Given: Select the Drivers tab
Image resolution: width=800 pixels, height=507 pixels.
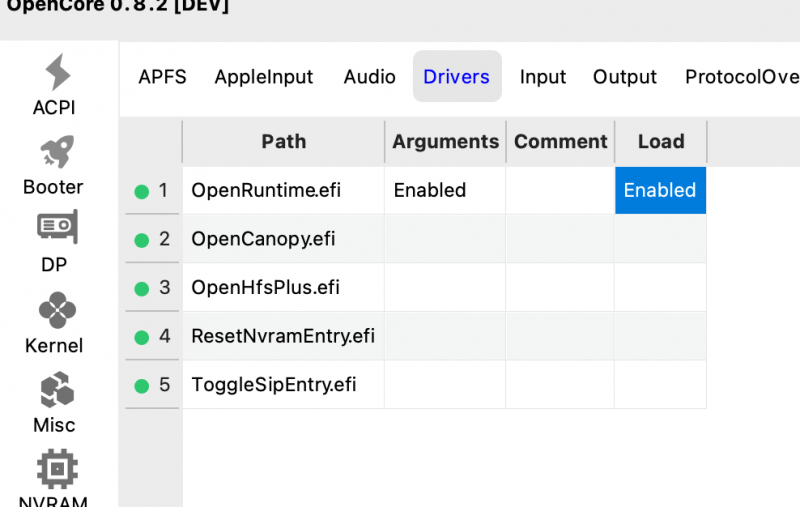Looking at the screenshot, I should pos(457,77).
